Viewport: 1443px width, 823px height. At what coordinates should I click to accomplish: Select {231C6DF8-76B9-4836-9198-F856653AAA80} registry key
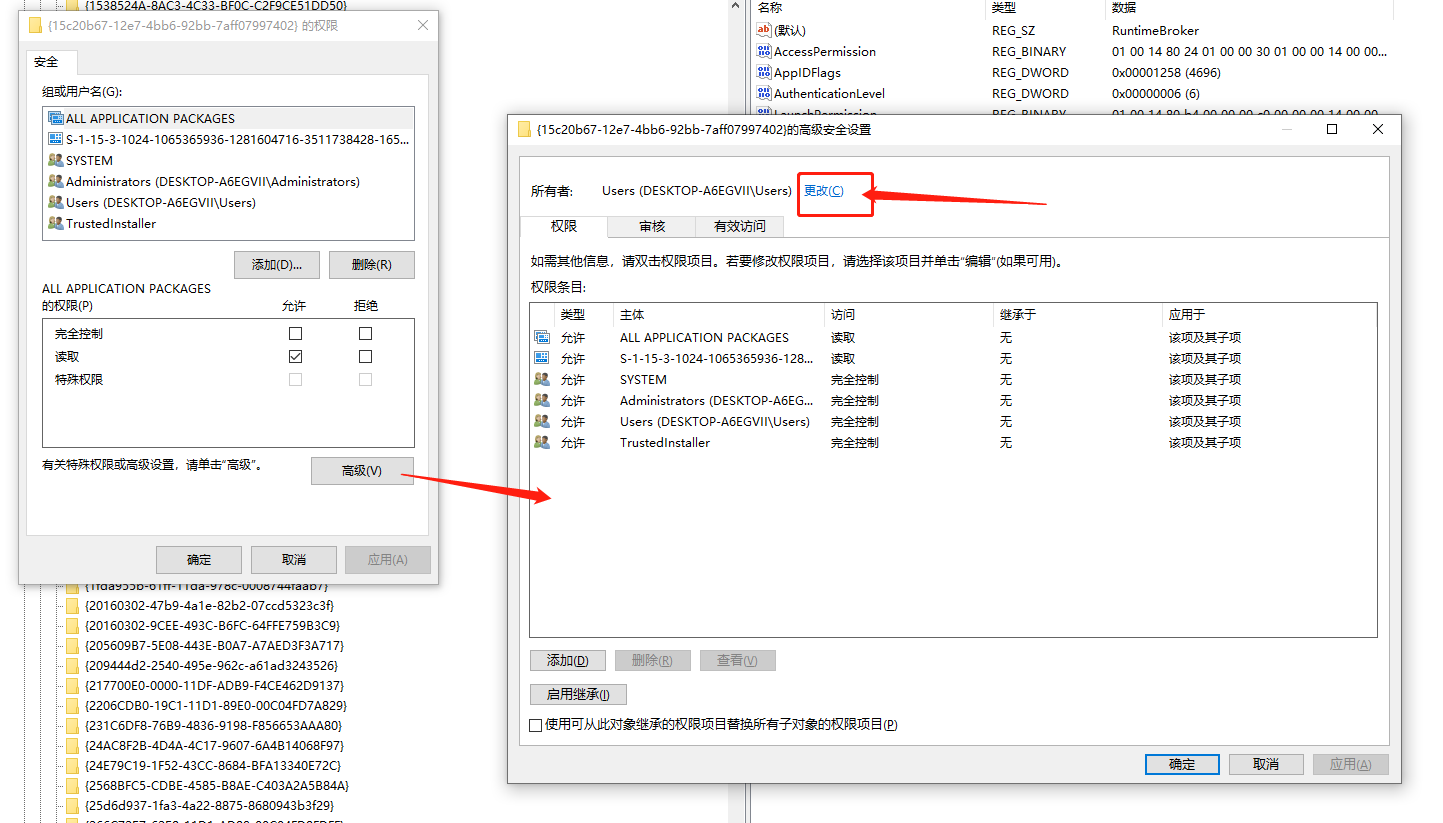point(213,726)
